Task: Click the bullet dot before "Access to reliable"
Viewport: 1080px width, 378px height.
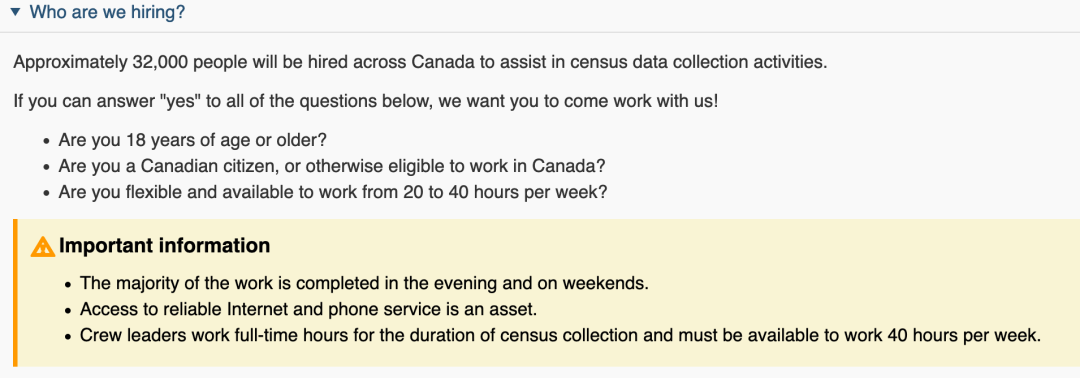Action: point(68,311)
